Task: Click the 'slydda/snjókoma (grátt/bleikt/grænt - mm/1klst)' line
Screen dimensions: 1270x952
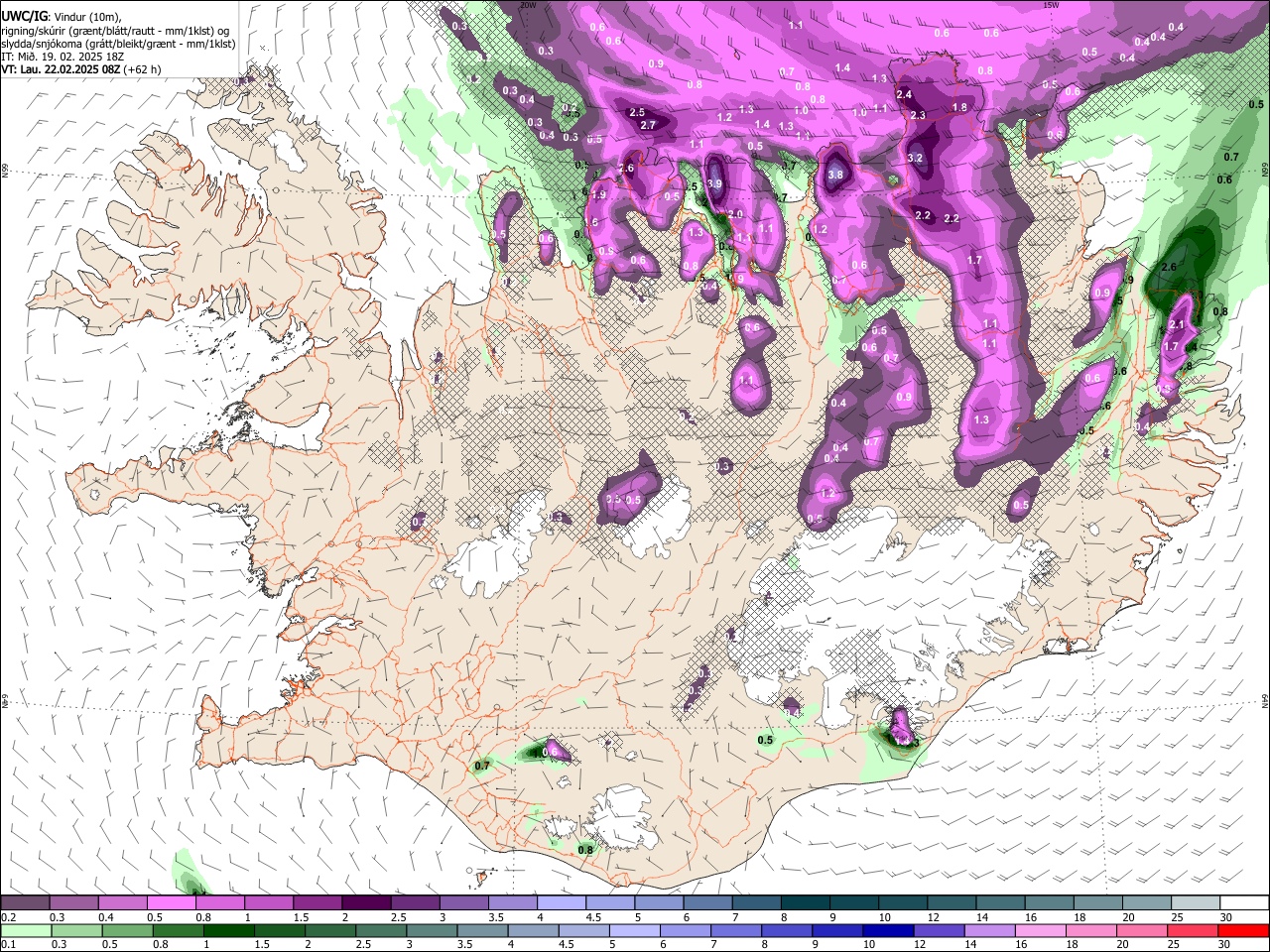Action: (118, 44)
